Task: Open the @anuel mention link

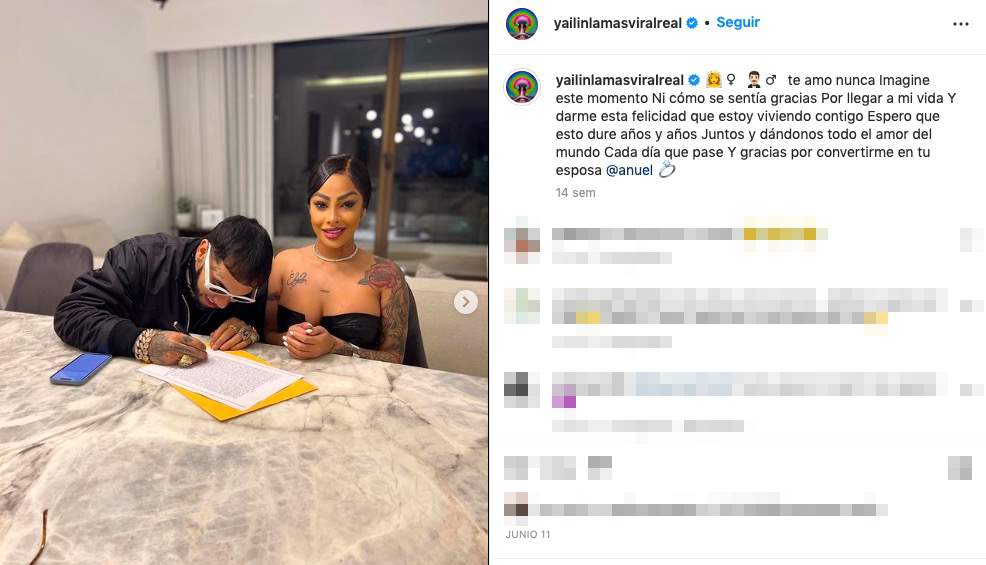Action: pos(629,171)
